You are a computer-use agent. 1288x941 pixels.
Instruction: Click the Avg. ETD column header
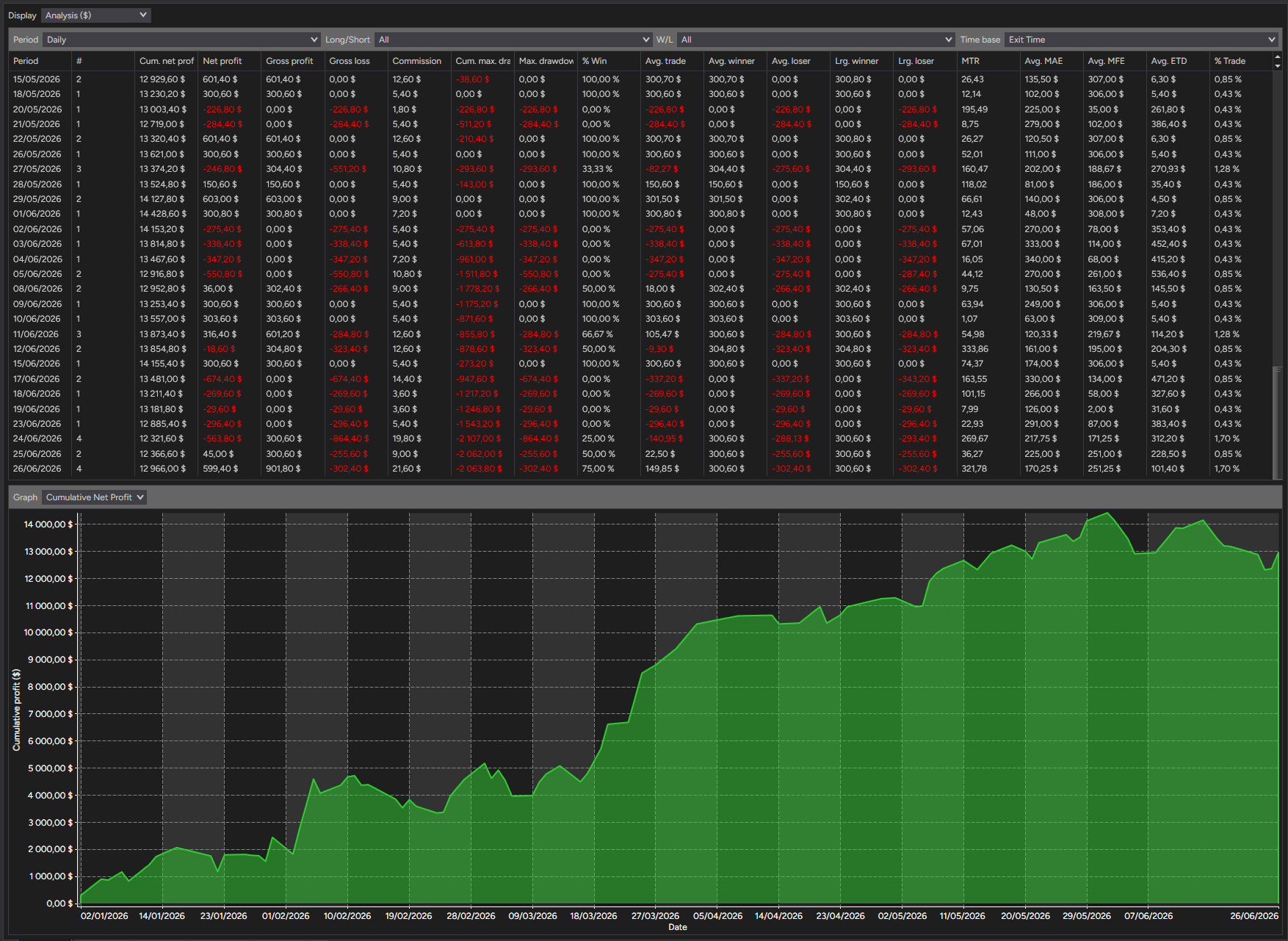[x=1176, y=61]
